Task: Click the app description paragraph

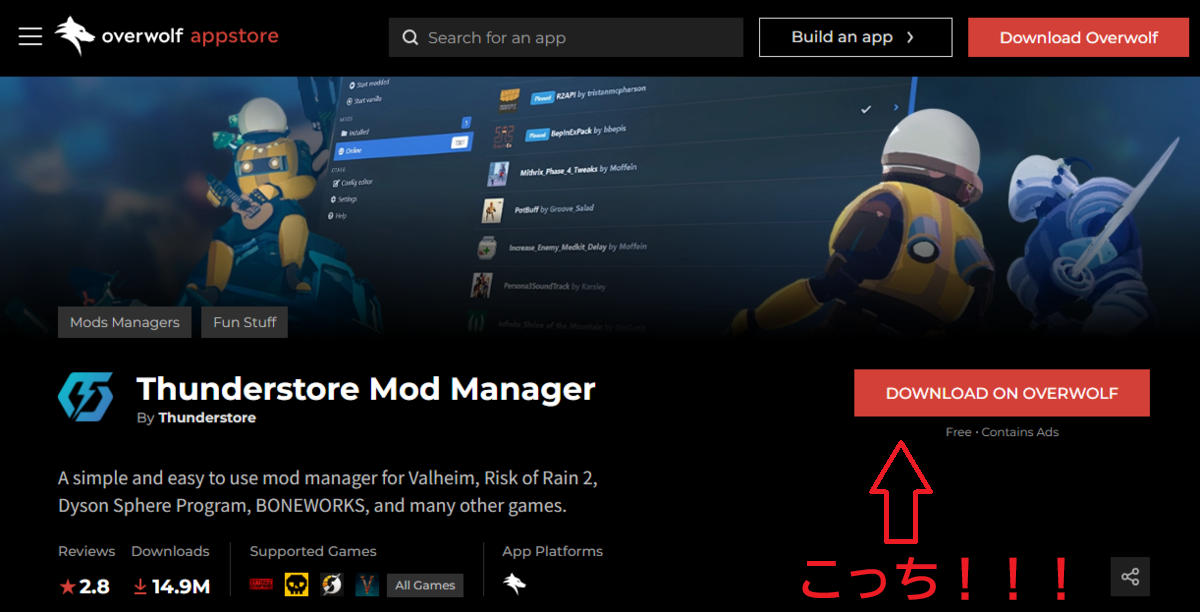Action: point(328,491)
